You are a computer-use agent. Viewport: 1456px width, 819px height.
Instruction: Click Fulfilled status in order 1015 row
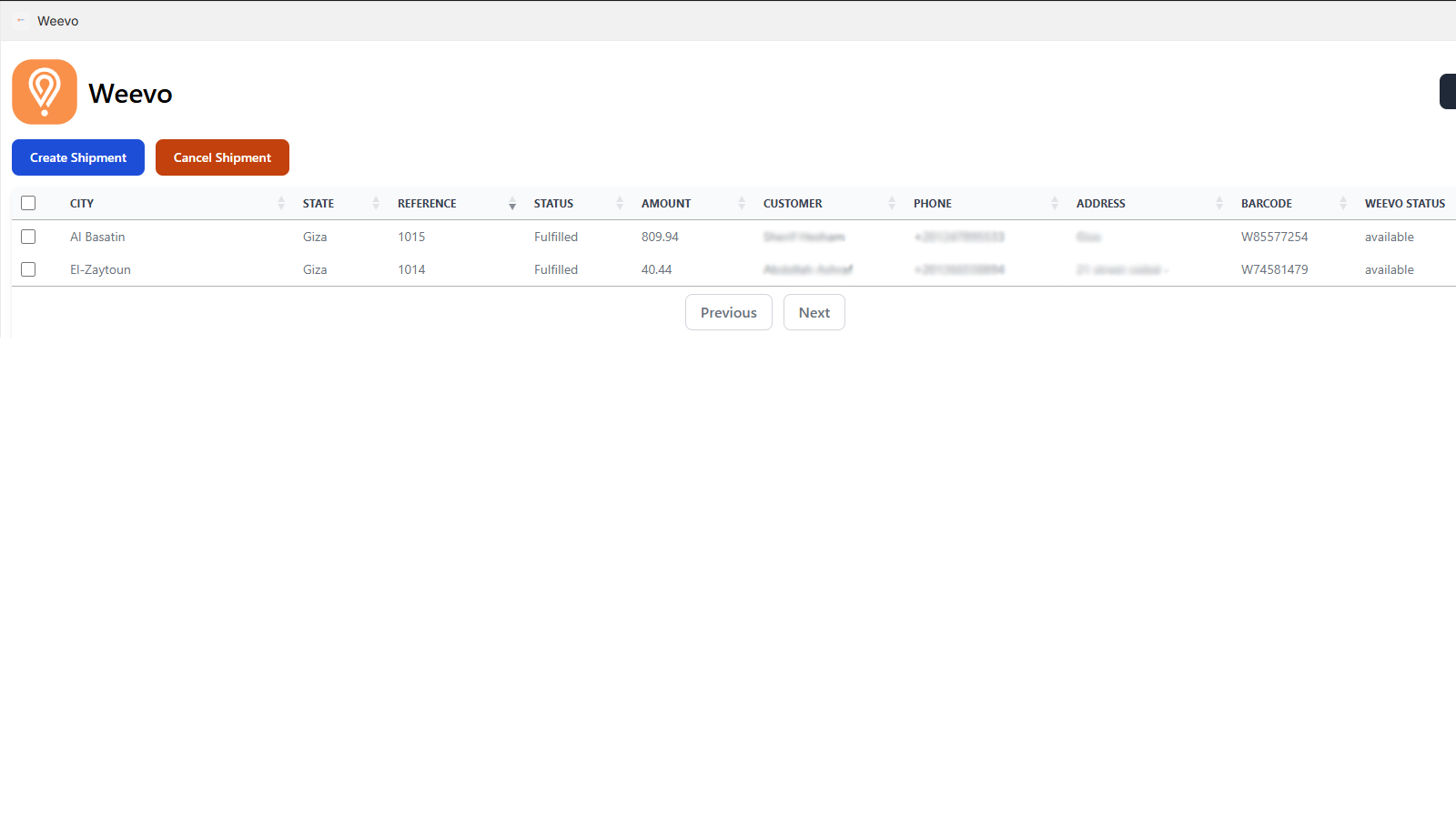[x=556, y=237]
